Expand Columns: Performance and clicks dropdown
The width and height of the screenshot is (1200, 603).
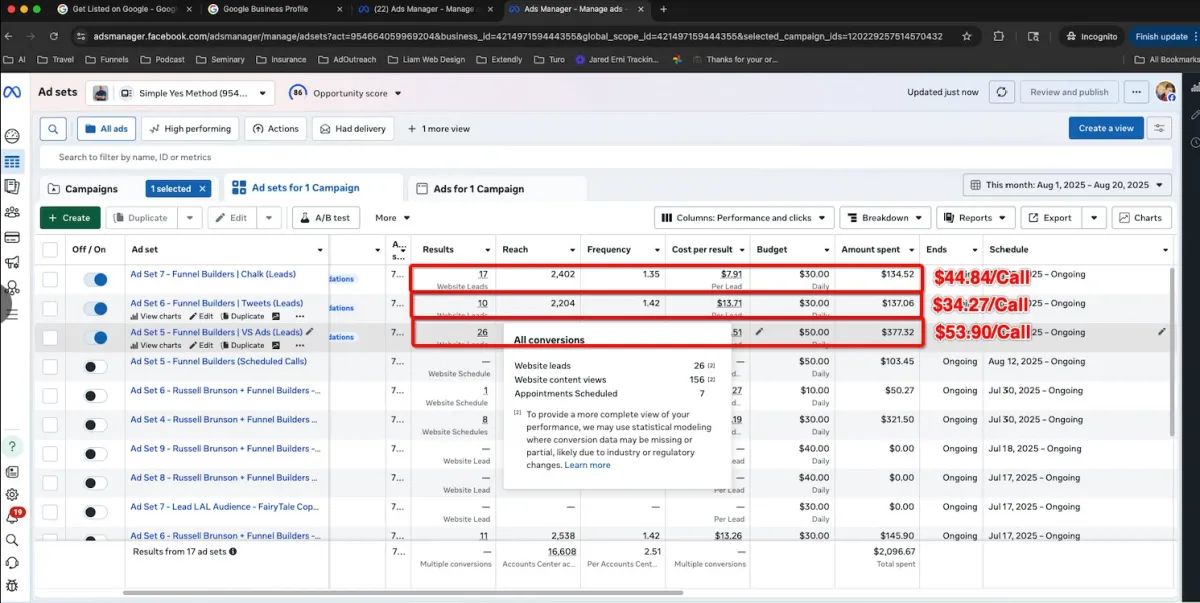click(744, 218)
